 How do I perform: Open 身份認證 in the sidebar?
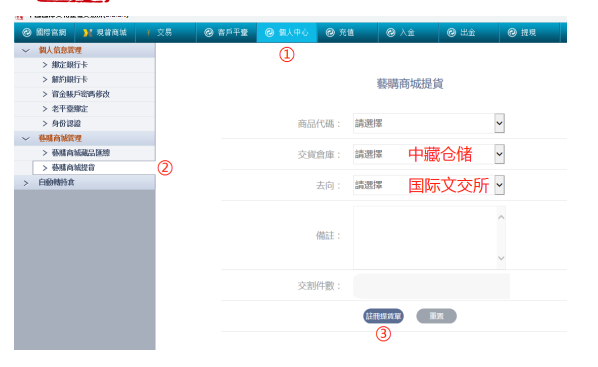click(x=66, y=124)
